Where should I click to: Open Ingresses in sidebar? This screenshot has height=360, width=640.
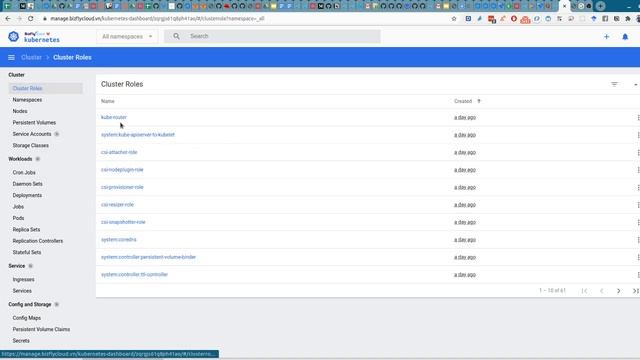coord(23,279)
